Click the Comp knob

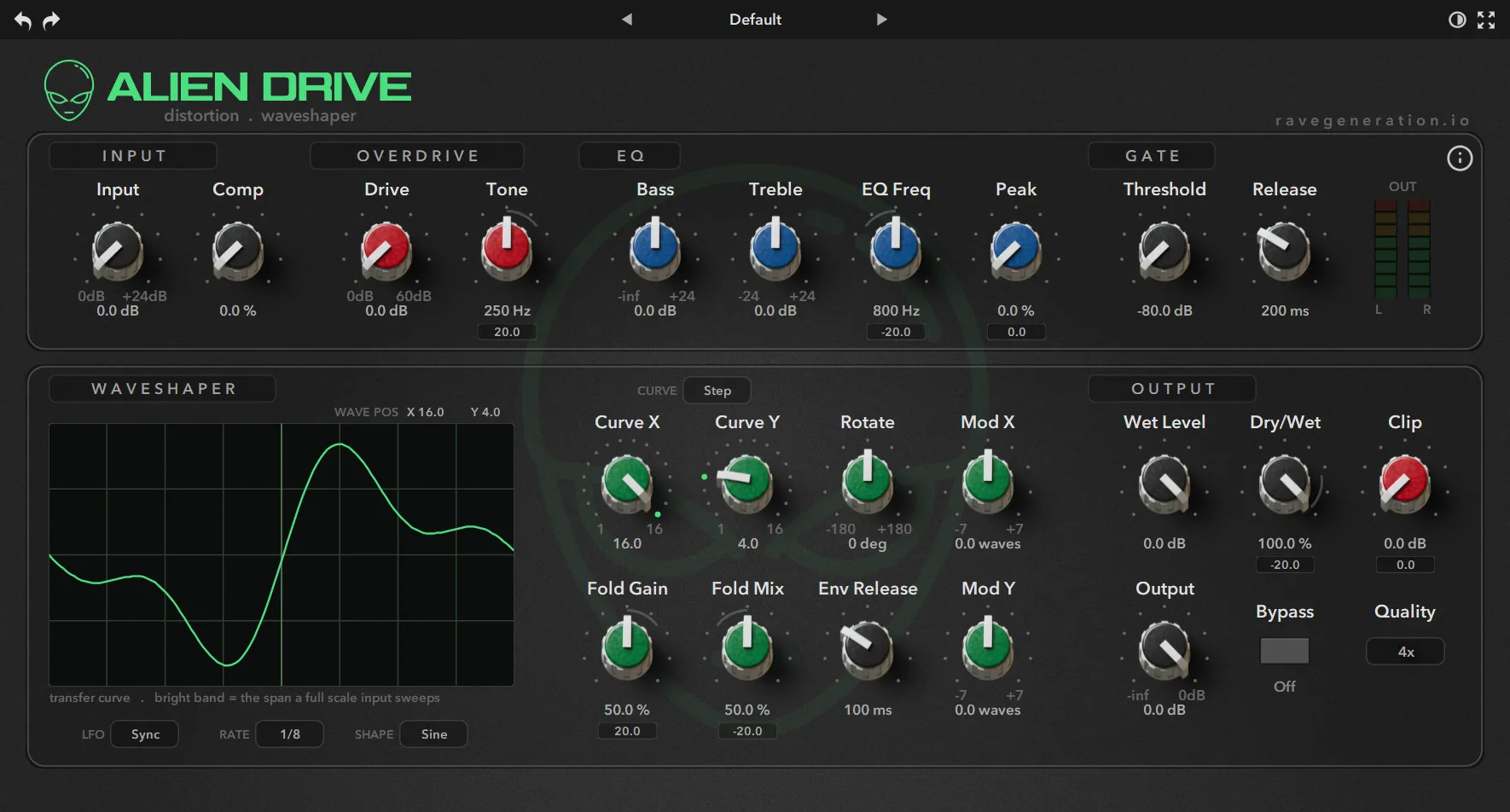click(238, 250)
